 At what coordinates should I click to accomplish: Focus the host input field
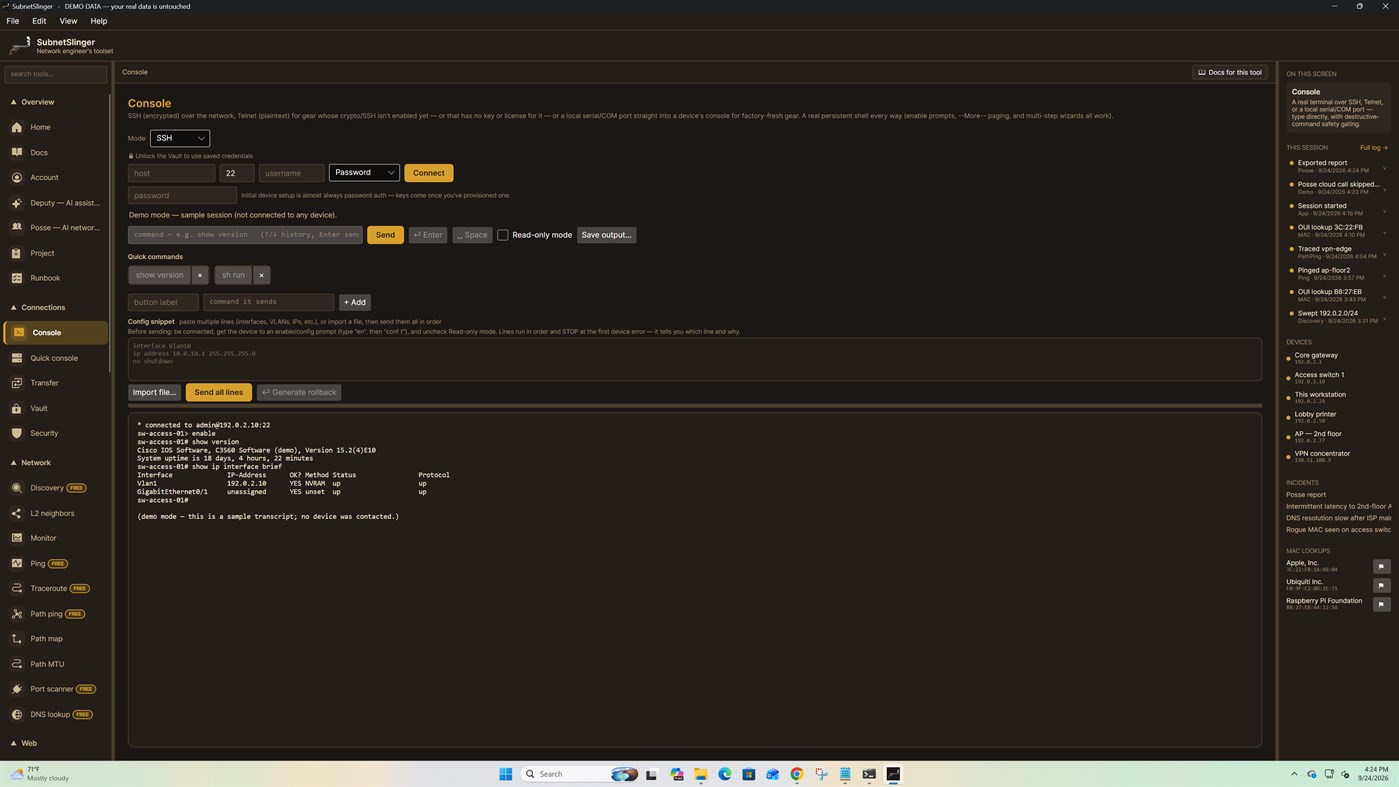(171, 173)
